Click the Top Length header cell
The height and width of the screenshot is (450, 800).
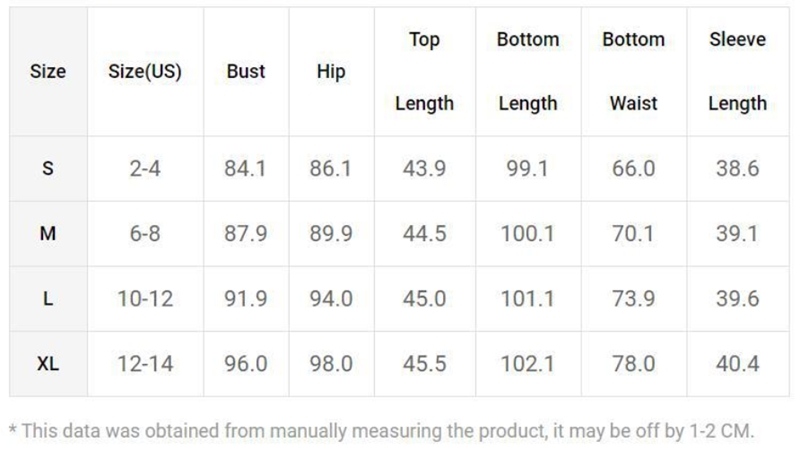tap(424, 72)
